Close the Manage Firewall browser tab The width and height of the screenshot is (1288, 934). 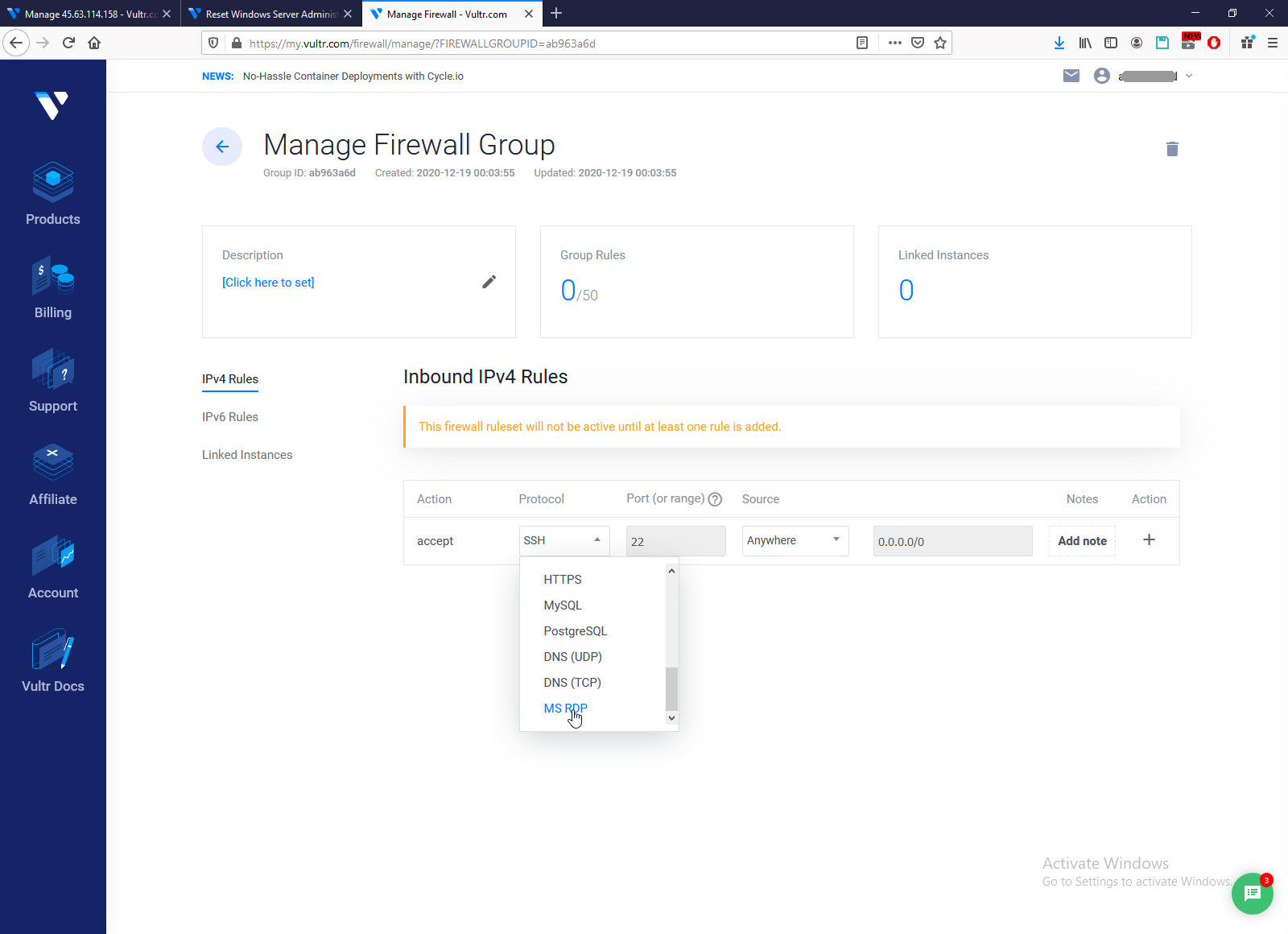pos(529,14)
